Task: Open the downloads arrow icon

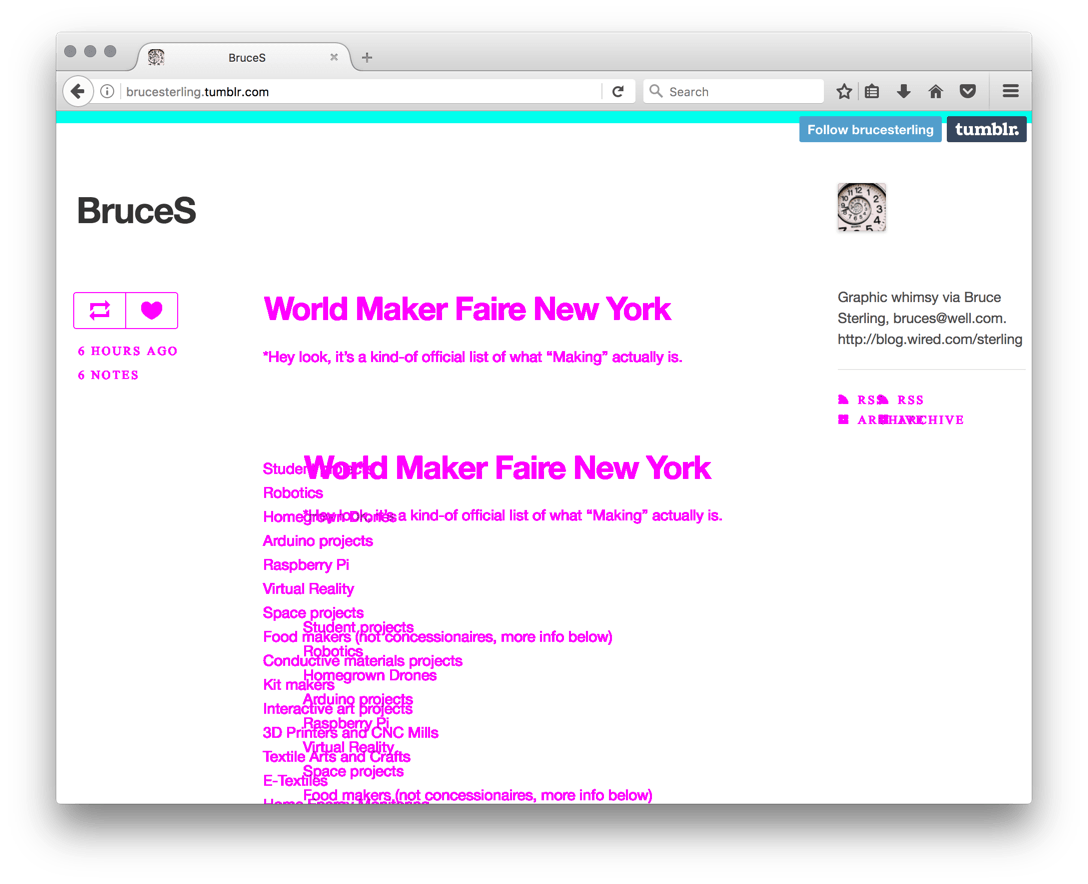Action: click(903, 91)
